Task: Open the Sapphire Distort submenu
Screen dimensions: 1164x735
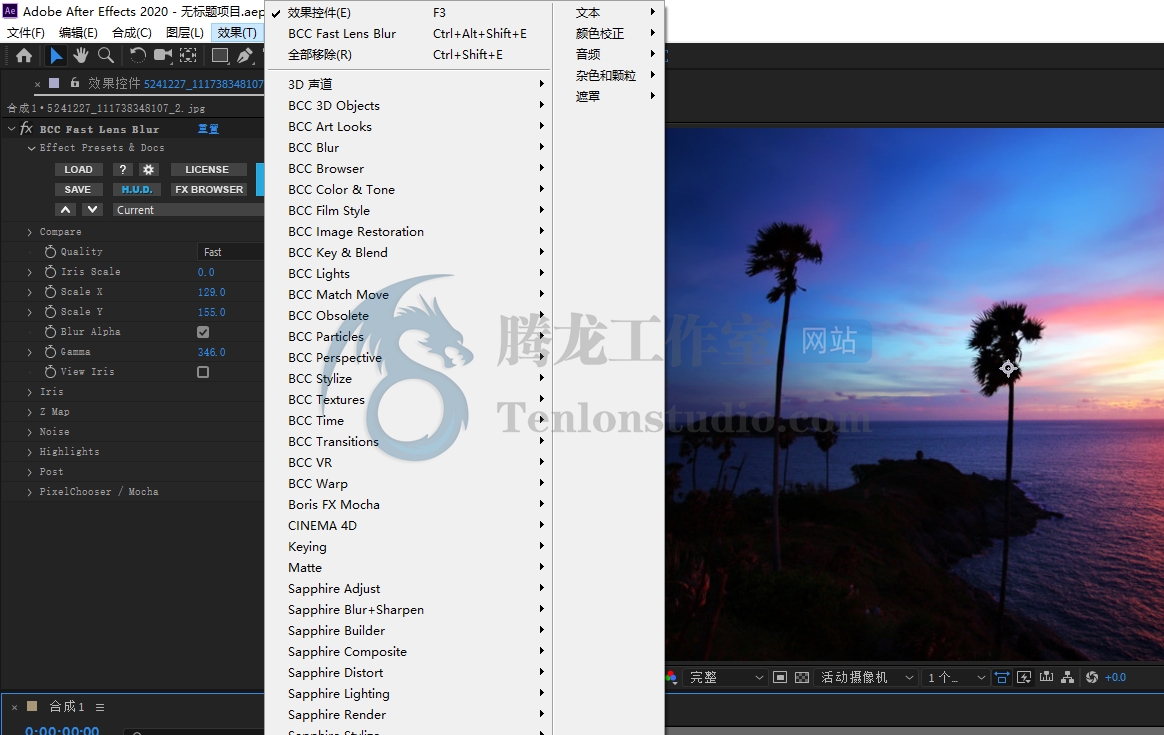Action: (x=409, y=672)
